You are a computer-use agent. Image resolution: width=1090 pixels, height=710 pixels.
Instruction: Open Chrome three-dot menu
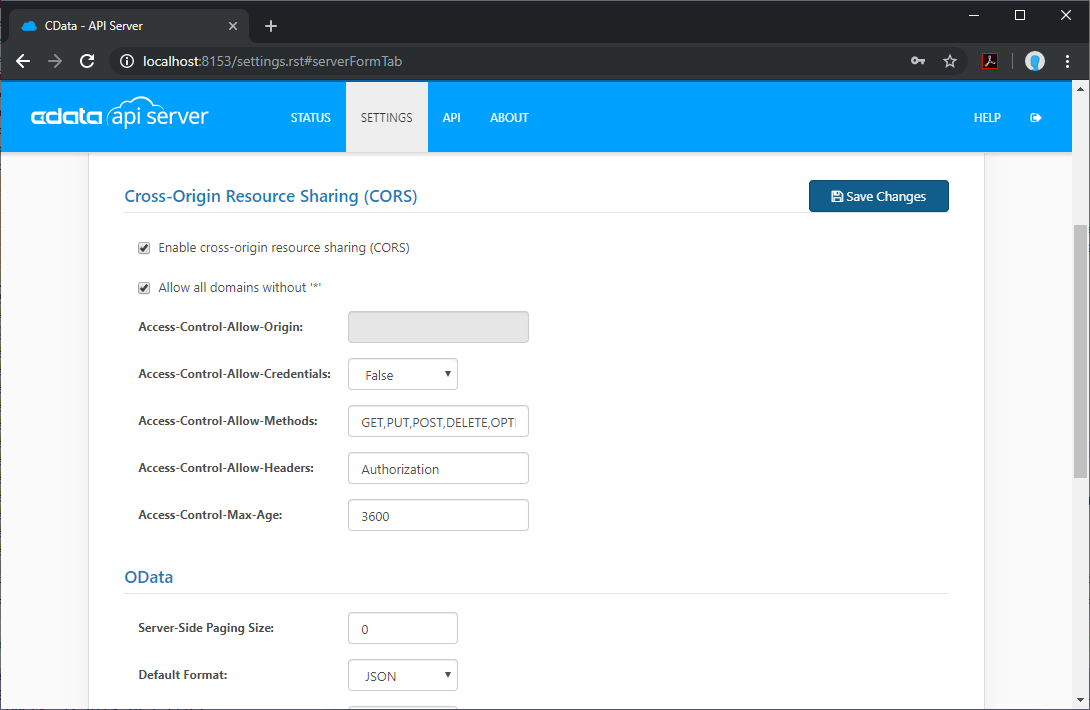pos(1068,61)
